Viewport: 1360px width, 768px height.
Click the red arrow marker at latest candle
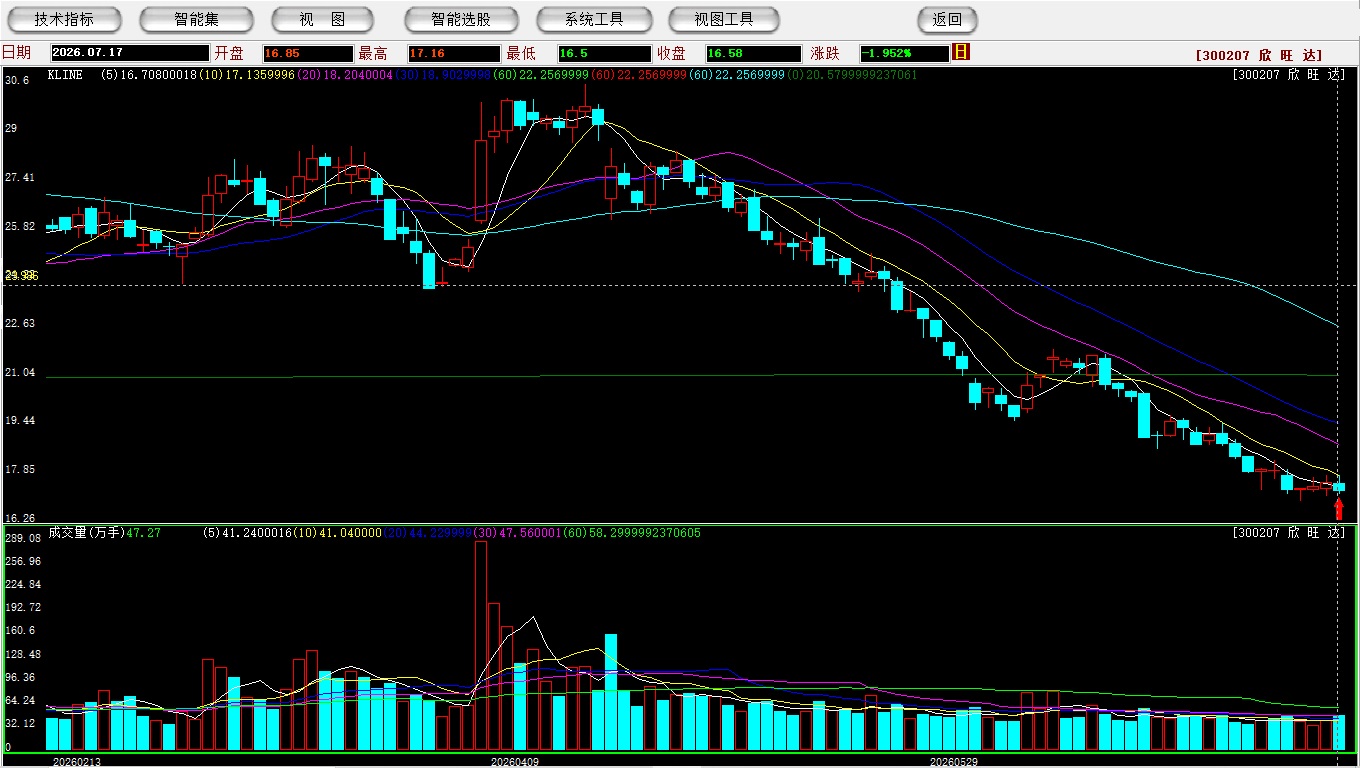click(x=1339, y=508)
